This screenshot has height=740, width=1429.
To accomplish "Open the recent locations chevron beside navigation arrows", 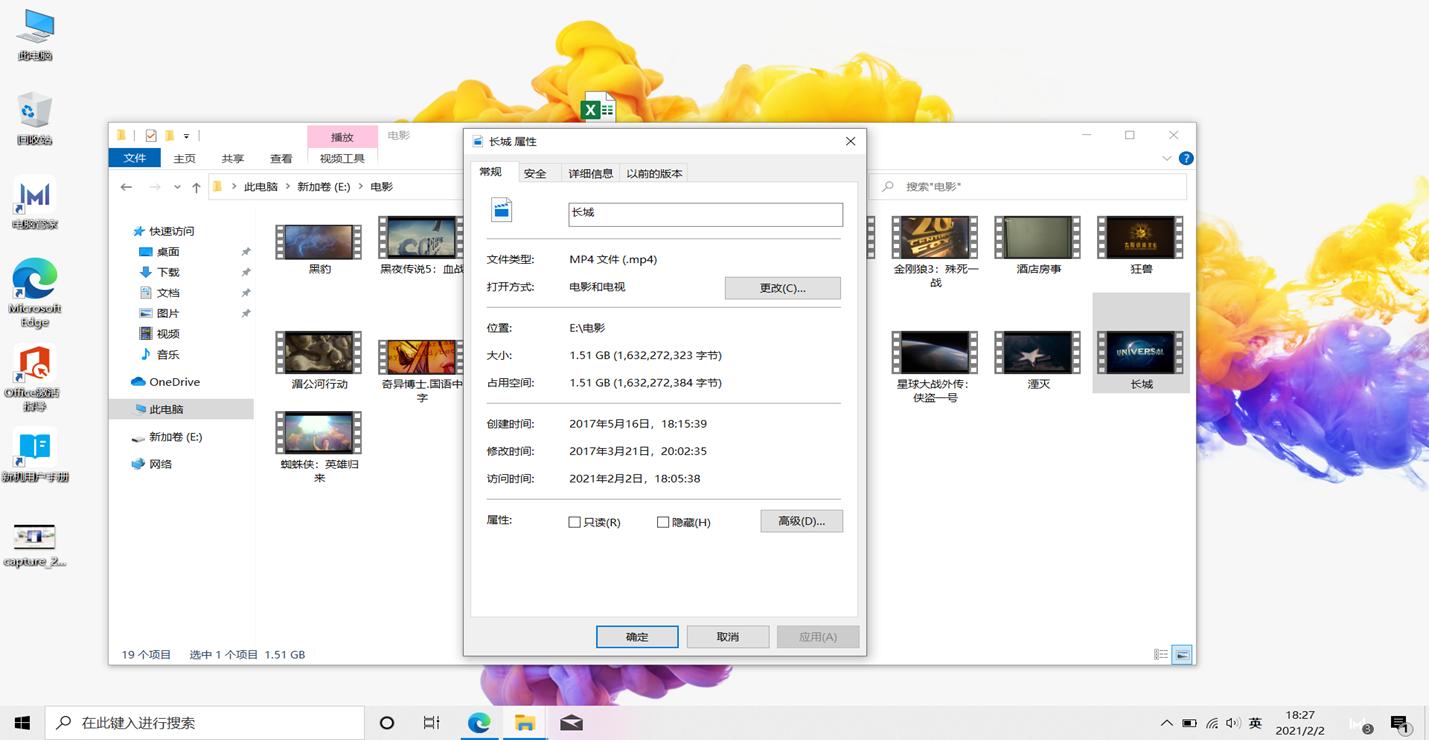I will [176, 186].
